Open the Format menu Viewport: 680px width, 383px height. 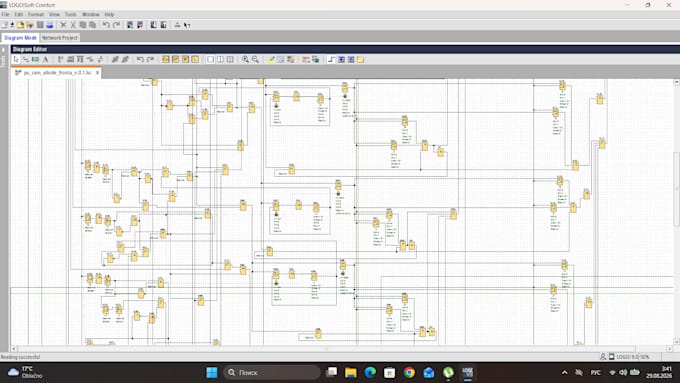[x=36, y=14]
